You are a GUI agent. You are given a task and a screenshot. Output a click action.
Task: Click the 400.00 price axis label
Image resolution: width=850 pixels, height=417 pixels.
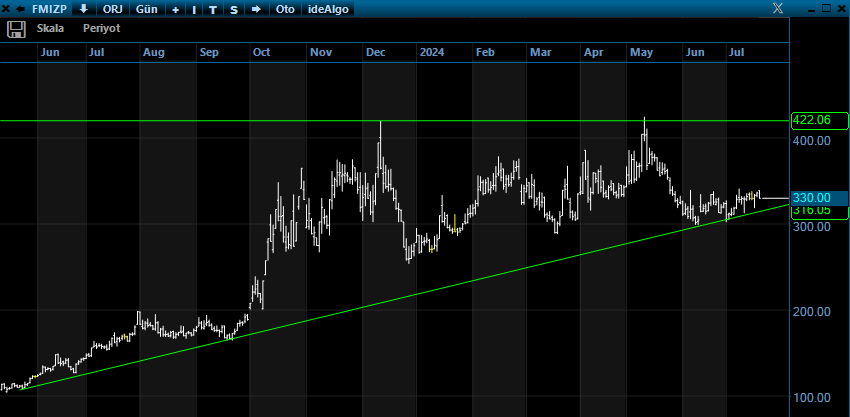812,140
